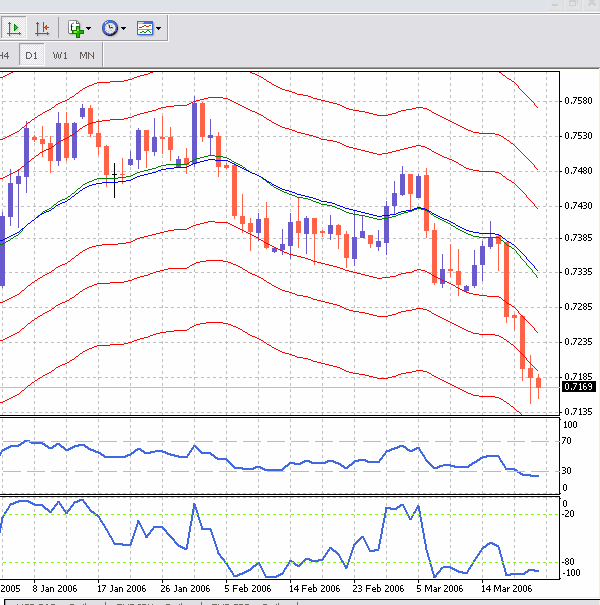Select the blue moving average line
This screenshot has height=605, width=600.
click(x=300, y=193)
